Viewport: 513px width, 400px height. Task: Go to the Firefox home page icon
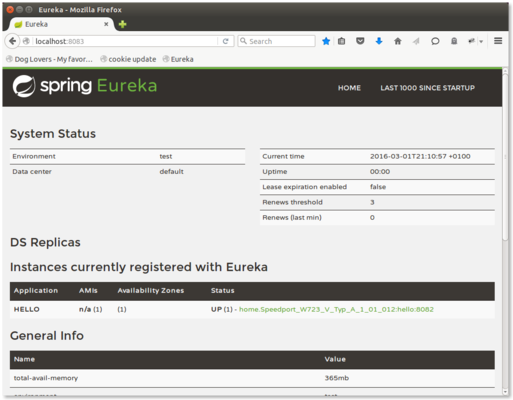point(397,41)
